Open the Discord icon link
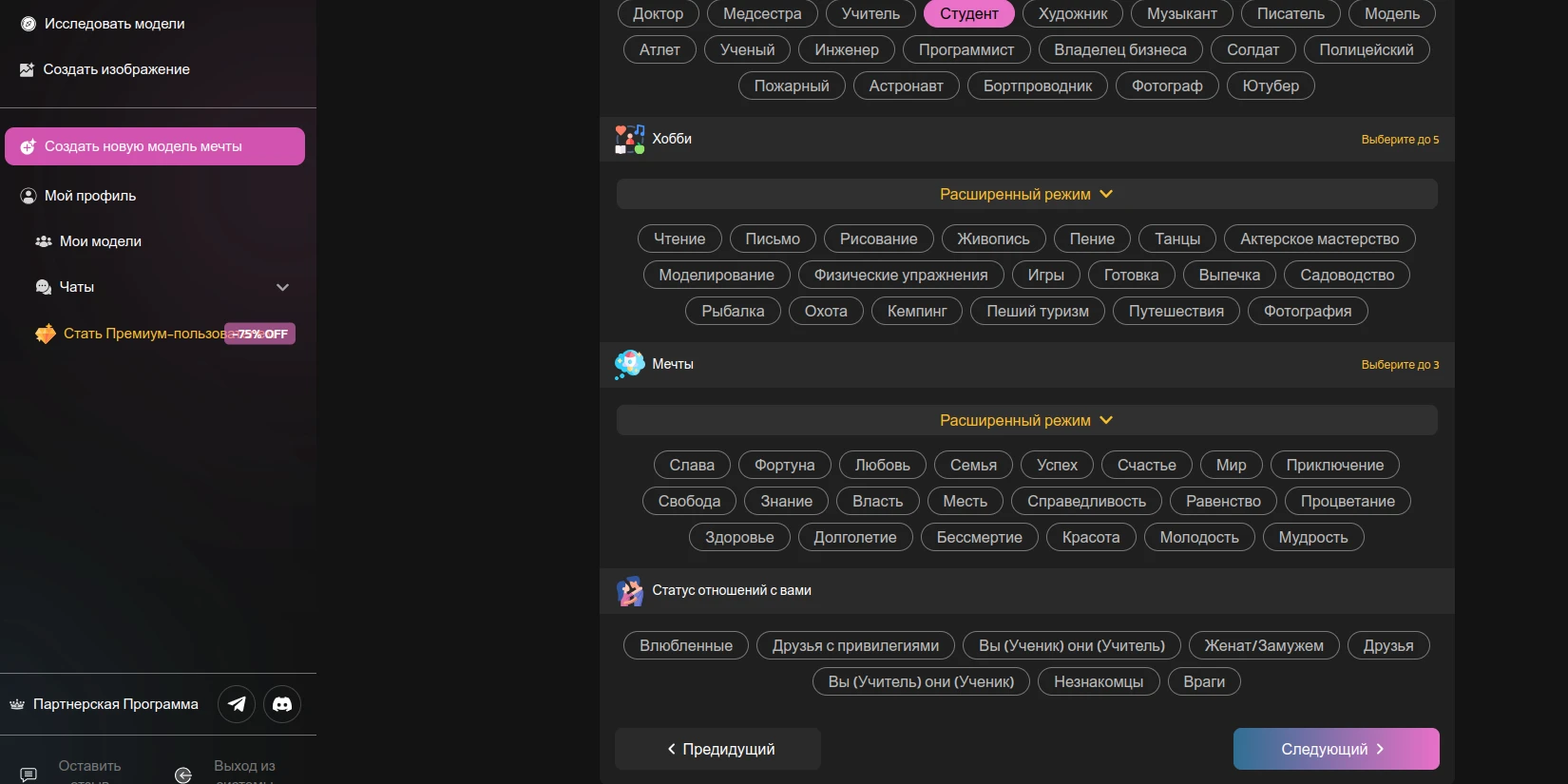 [282, 704]
